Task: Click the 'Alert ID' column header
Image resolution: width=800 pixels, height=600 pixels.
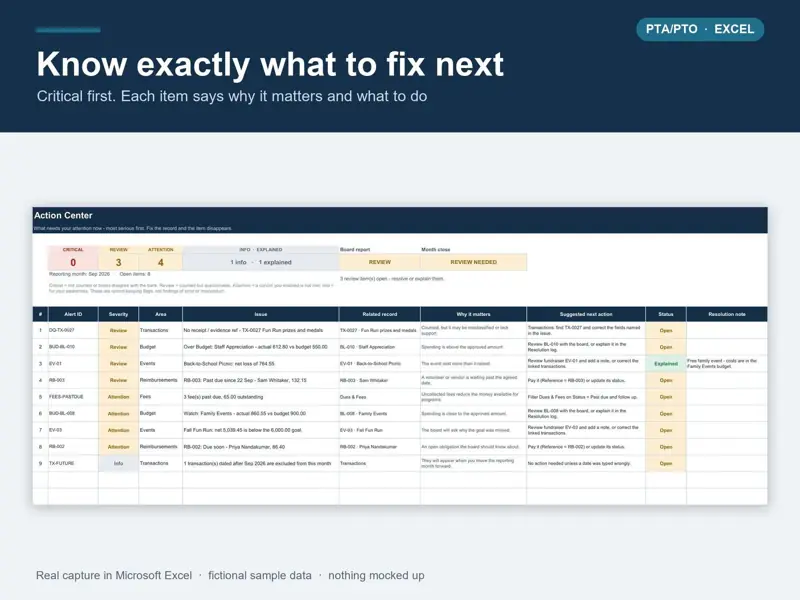Action: coord(73,314)
